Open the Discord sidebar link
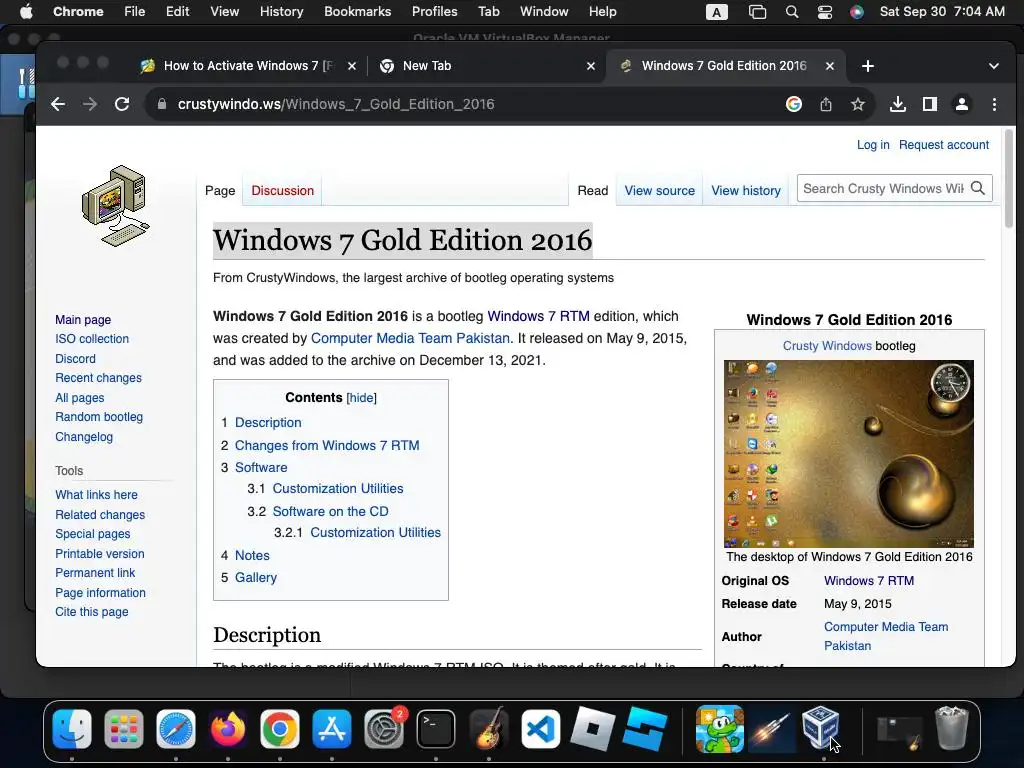1024x768 pixels. point(75,359)
